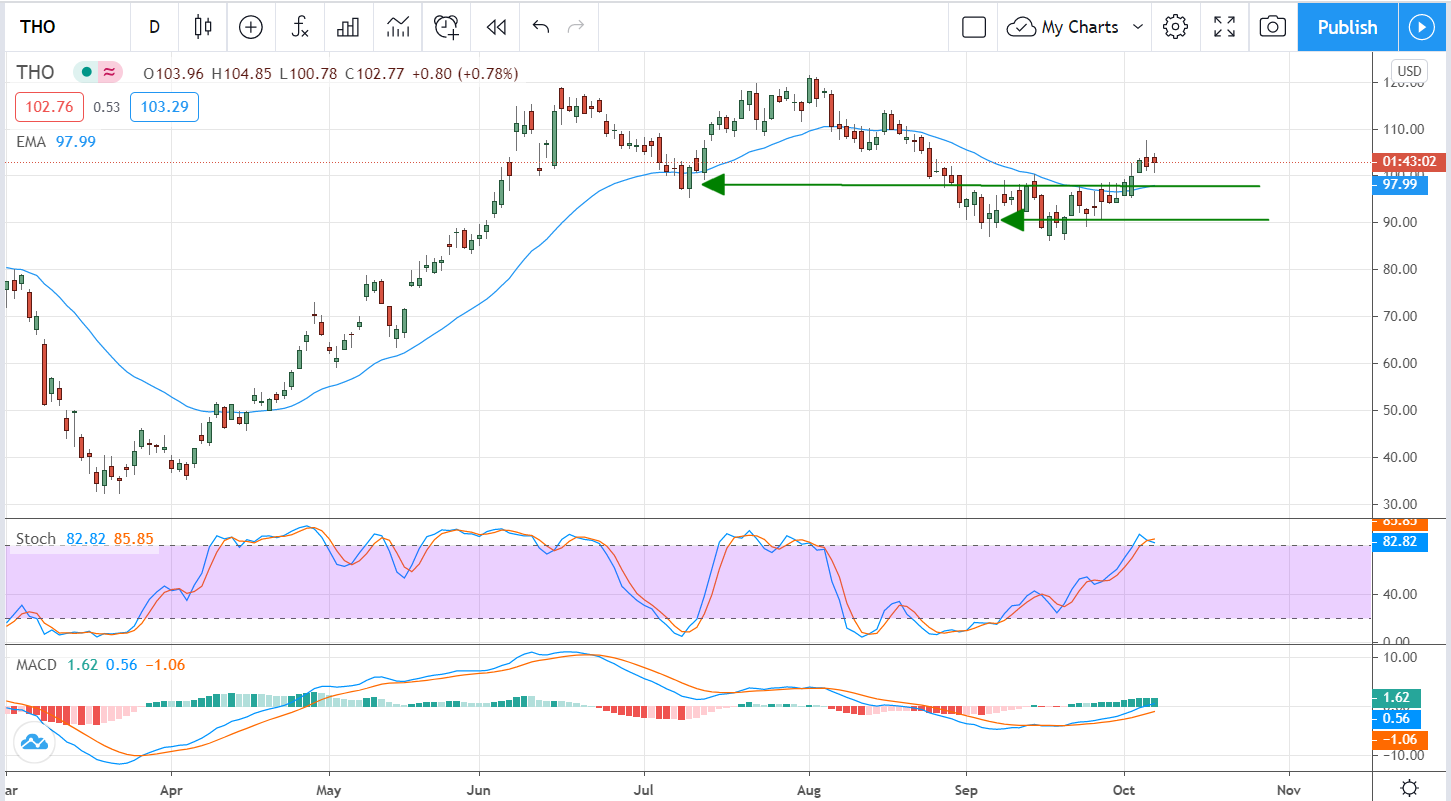Click the MACD label 0.56 on axis
The image size is (1451, 801).
pos(1397,718)
